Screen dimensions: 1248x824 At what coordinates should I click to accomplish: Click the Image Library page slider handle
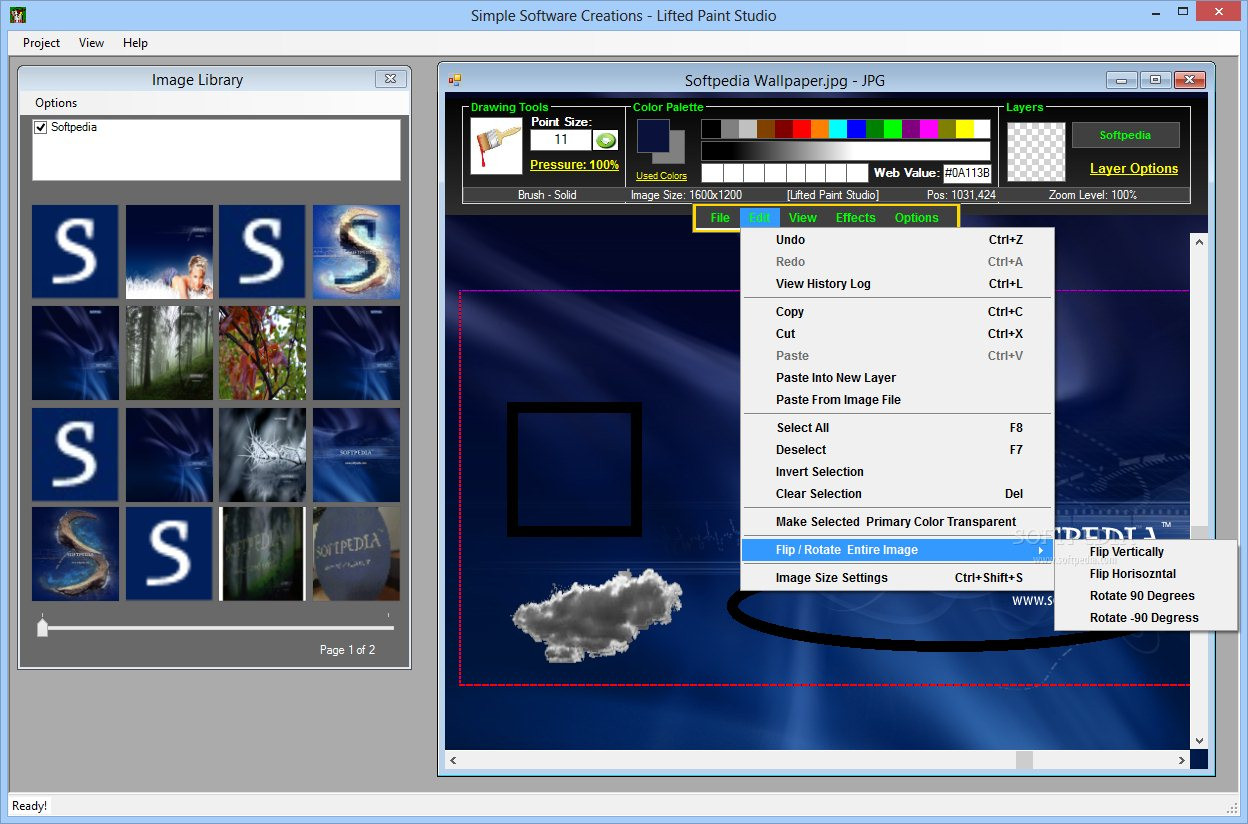click(42, 627)
